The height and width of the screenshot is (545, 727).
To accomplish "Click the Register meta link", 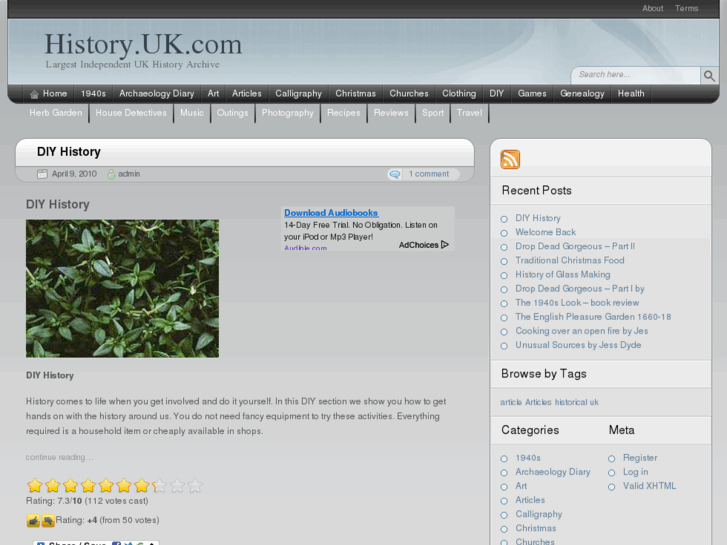I will tap(640, 458).
